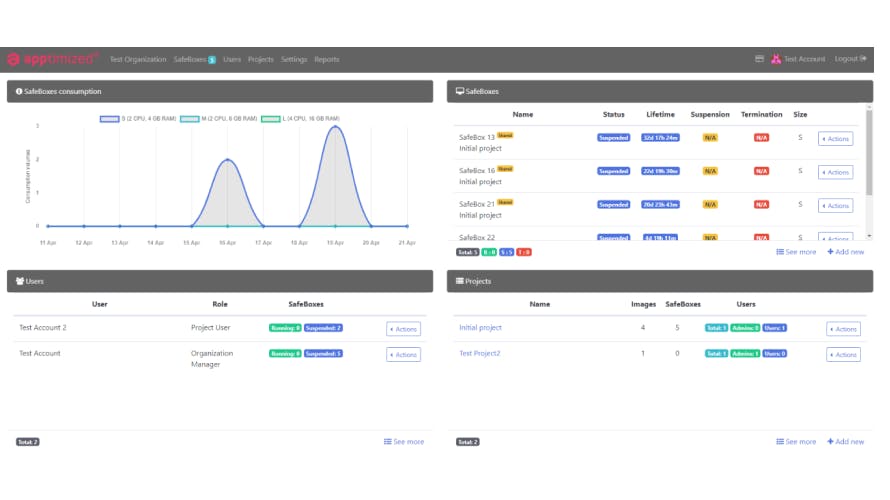Click the Role column header in Users
The image size is (890, 500).
(220, 304)
